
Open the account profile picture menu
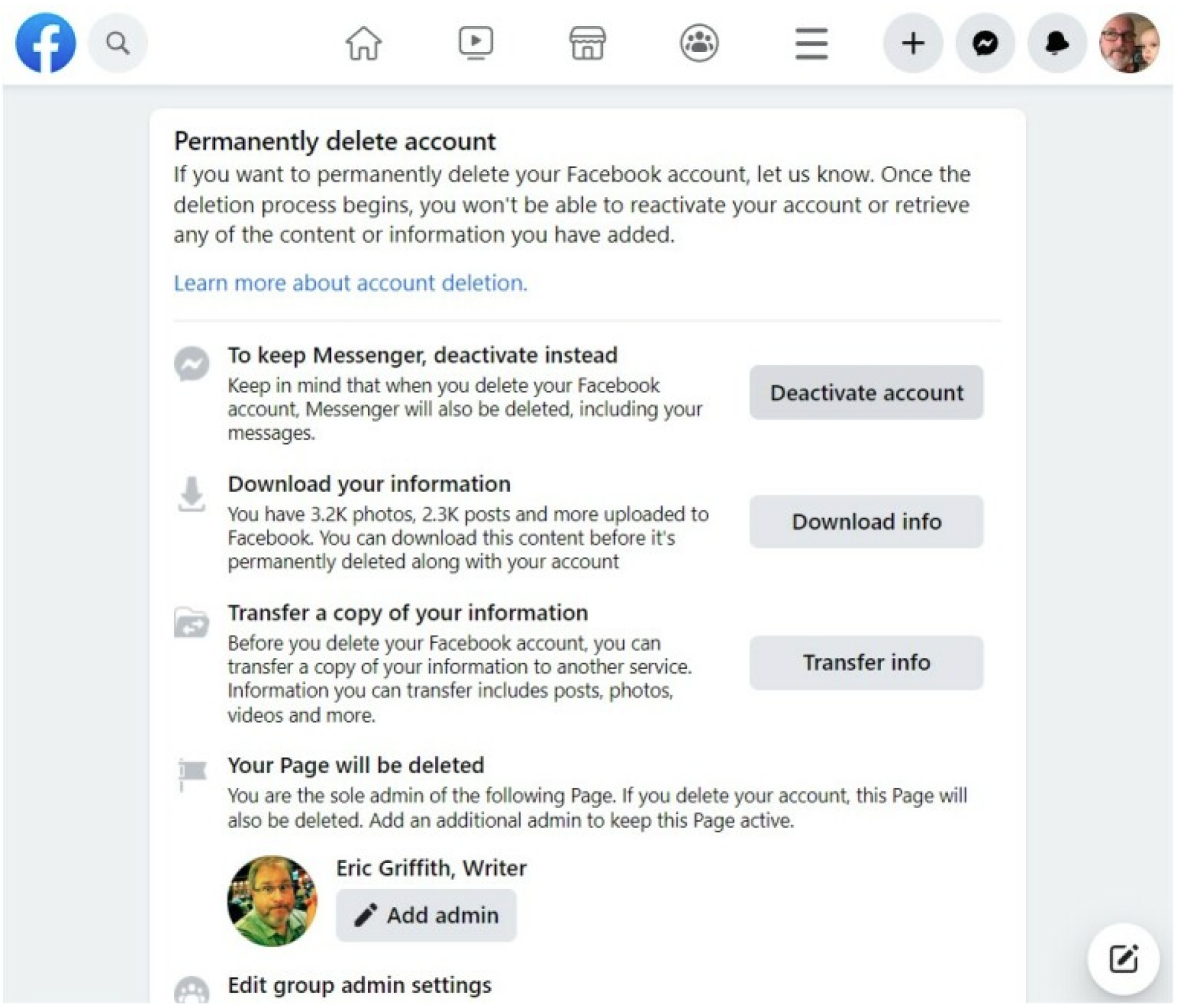(1128, 43)
